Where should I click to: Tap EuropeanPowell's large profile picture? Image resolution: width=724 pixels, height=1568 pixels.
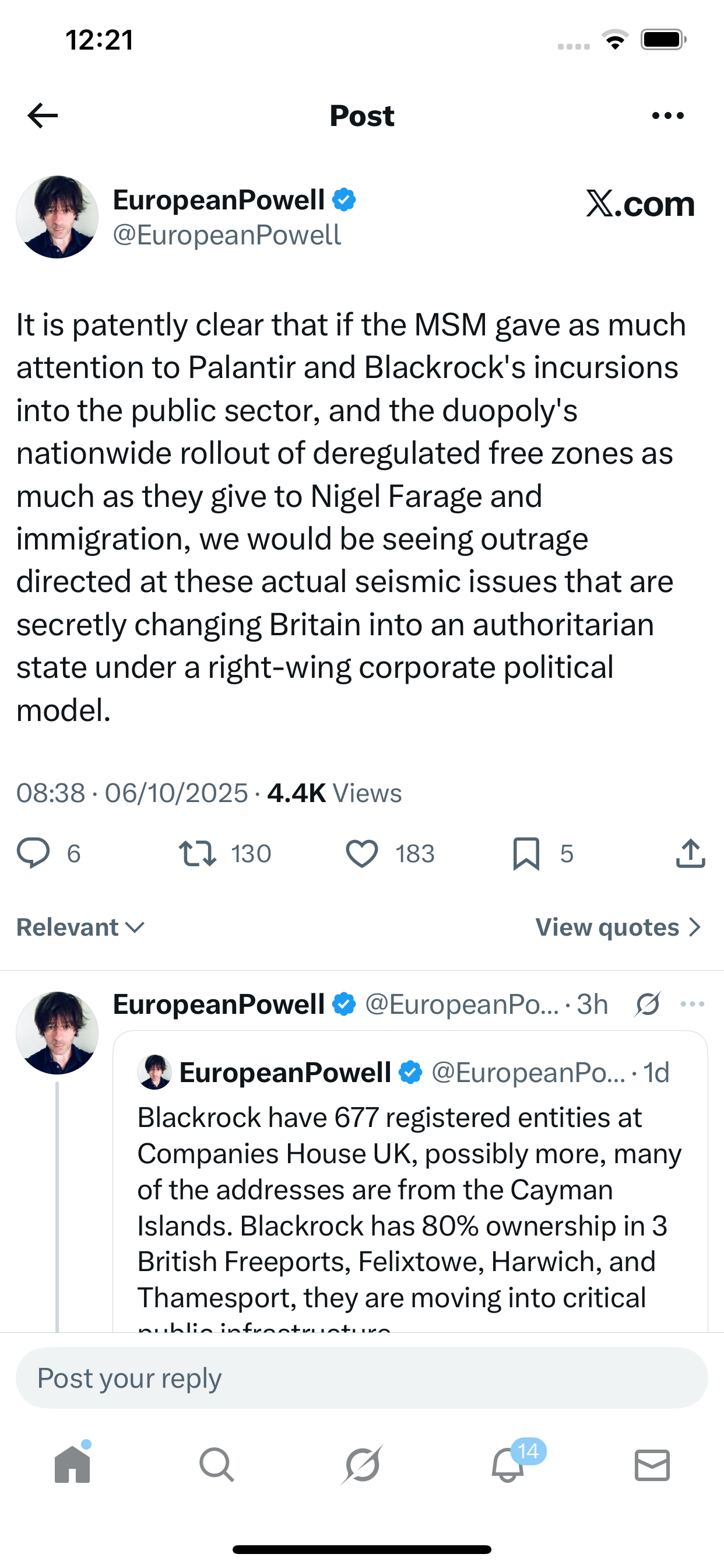pyautogui.click(x=57, y=218)
